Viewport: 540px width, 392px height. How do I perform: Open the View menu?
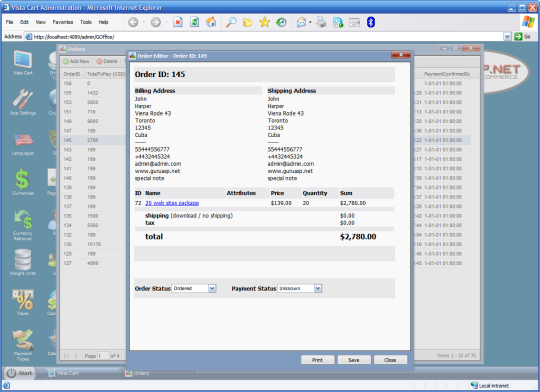tap(41, 22)
